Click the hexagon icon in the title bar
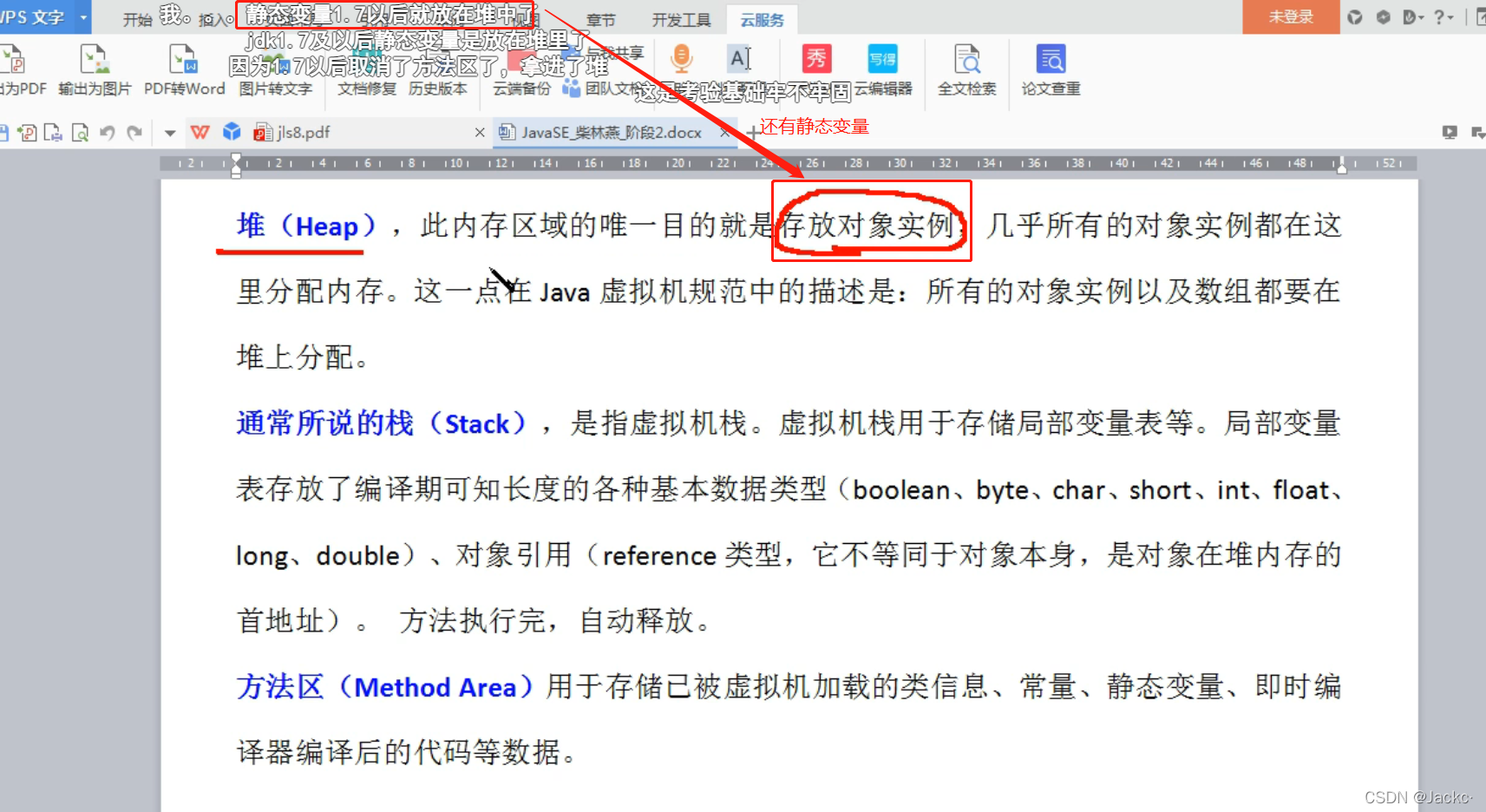Viewport: 1486px width, 812px height. tap(1383, 16)
